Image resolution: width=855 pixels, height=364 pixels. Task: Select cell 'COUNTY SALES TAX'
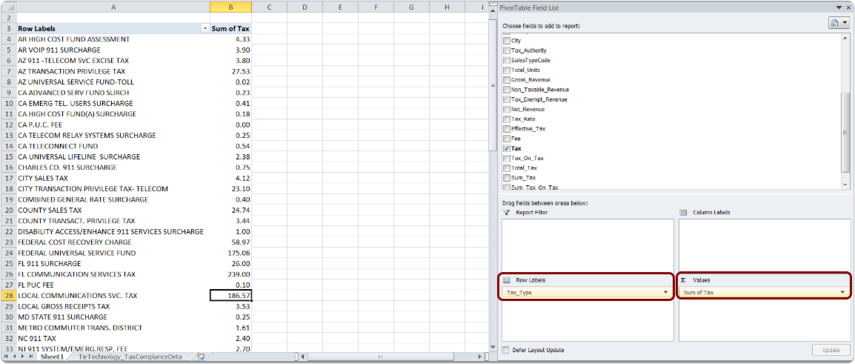point(113,210)
